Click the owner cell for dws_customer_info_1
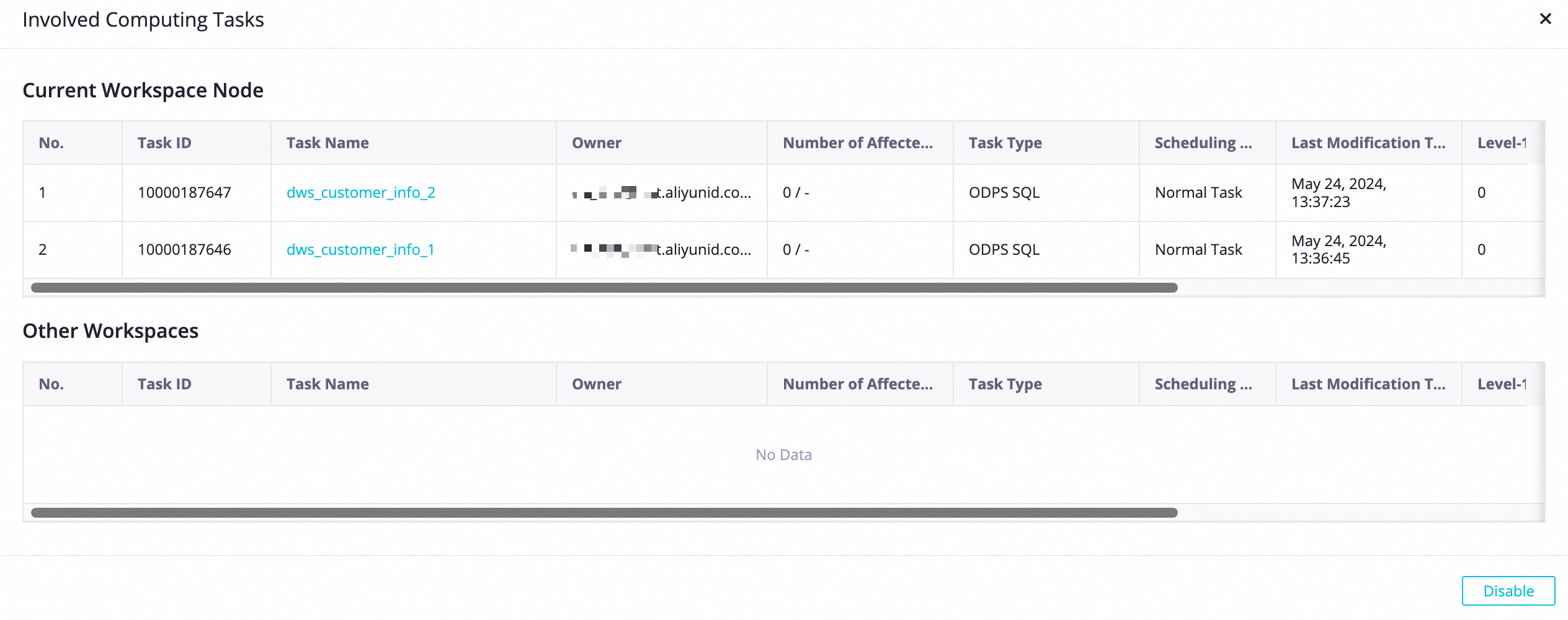 [661, 250]
